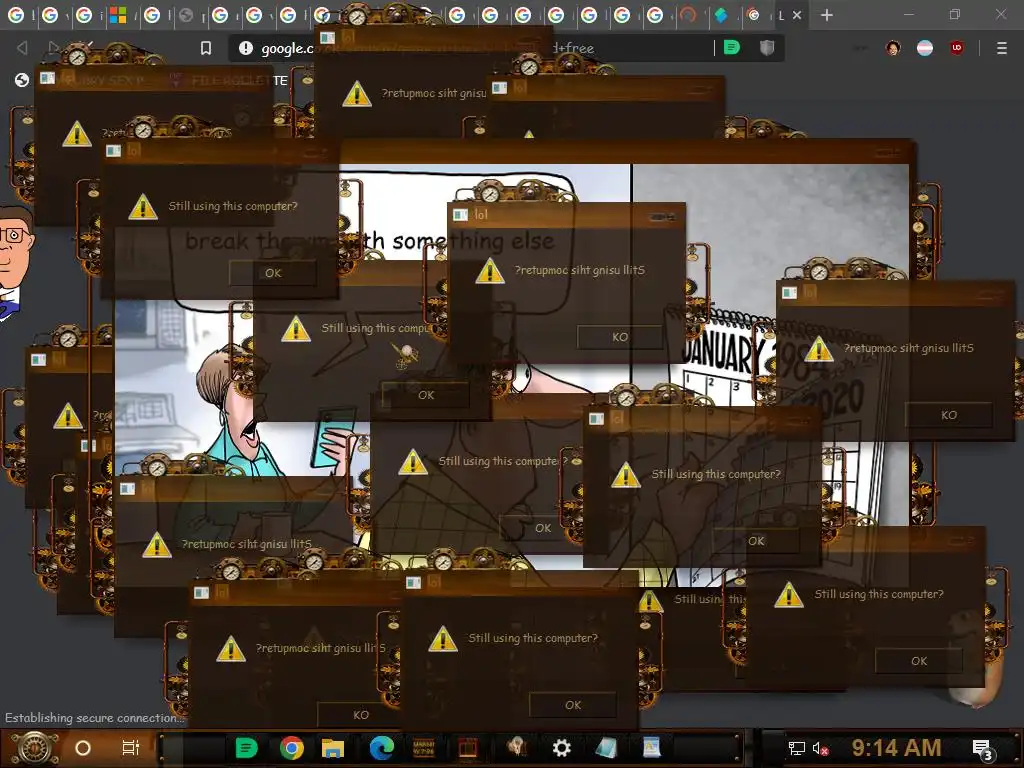Open the notification center with badge 3

coord(984,749)
